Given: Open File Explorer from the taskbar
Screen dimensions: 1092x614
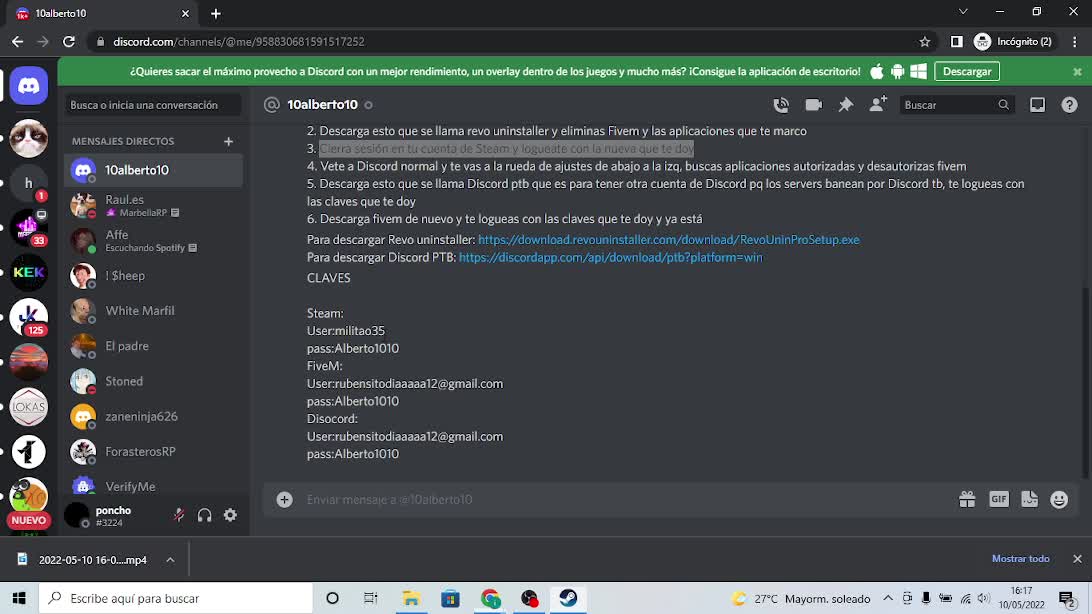Looking at the screenshot, I should [411, 598].
